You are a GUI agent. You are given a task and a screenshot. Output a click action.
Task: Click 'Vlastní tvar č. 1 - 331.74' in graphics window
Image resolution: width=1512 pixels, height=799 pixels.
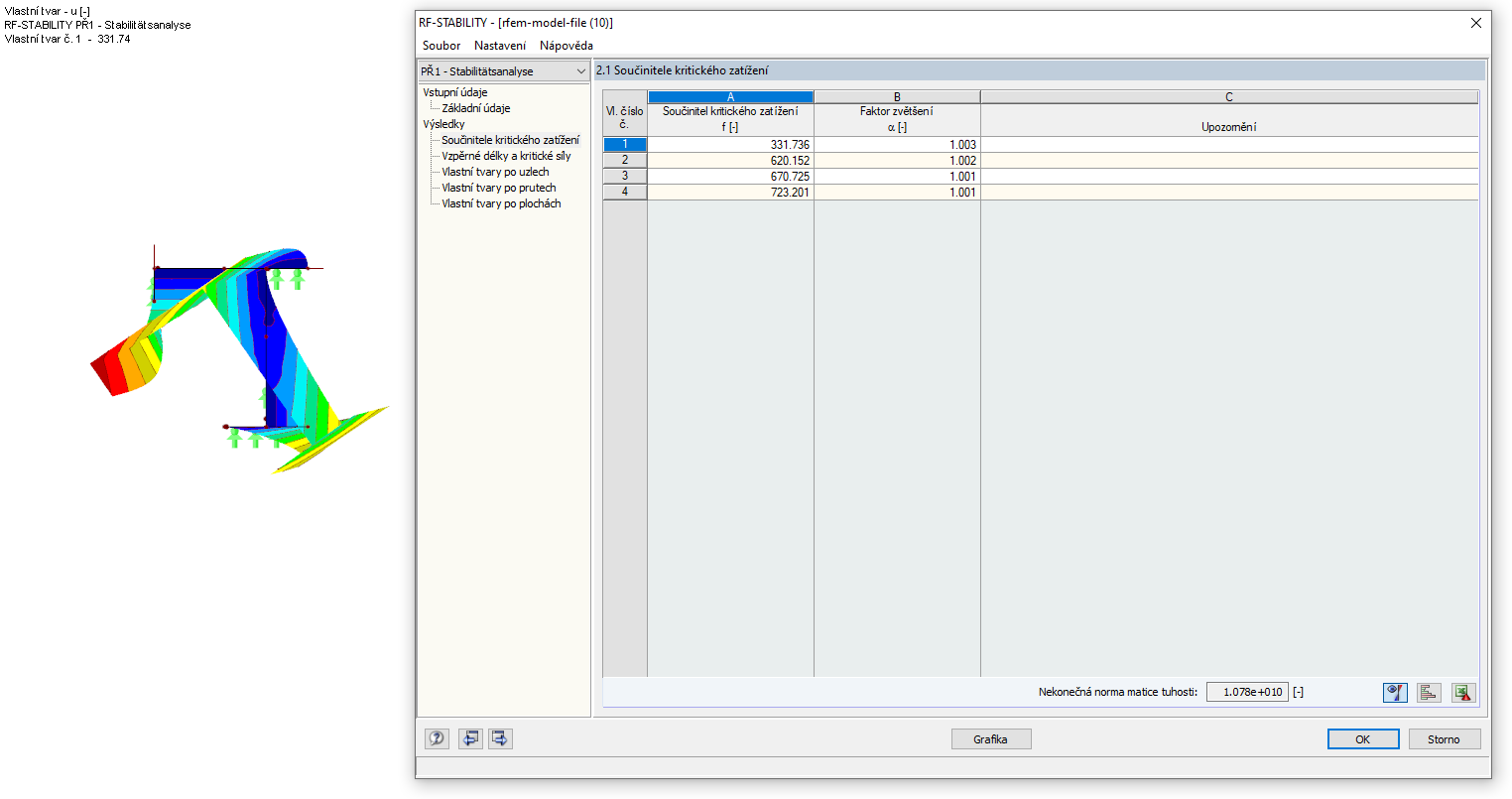click(x=67, y=39)
